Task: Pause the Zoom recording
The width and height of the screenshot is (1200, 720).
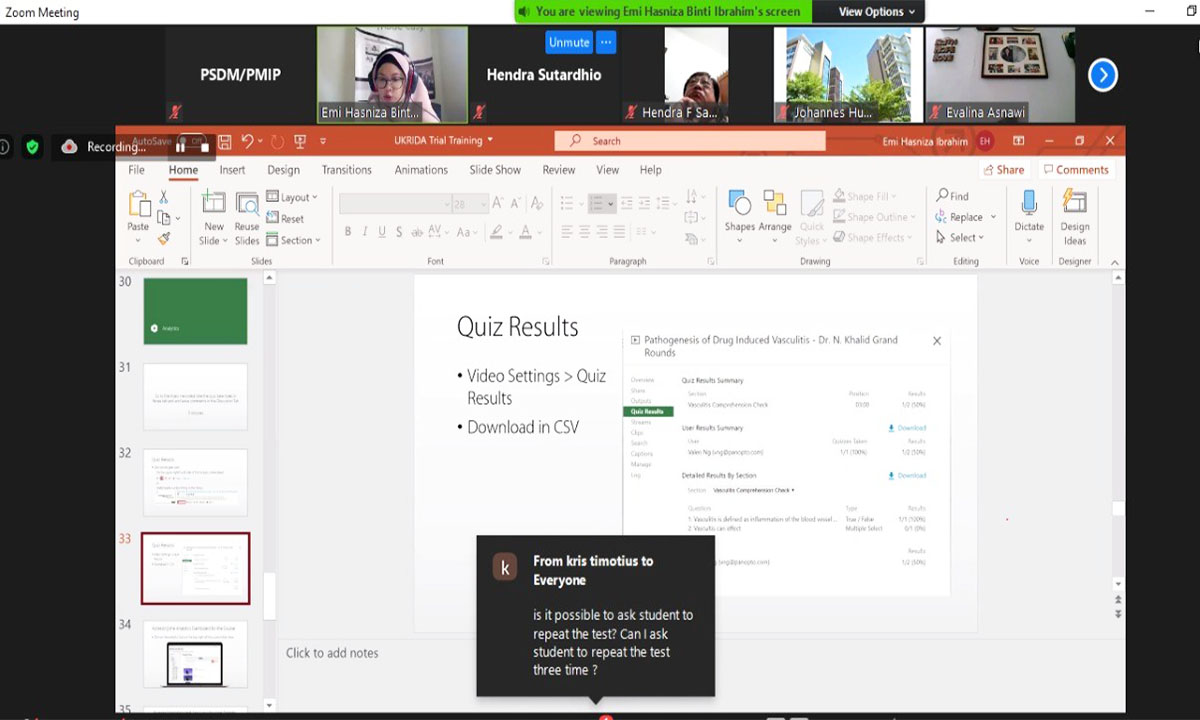Action: coord(181,147)
